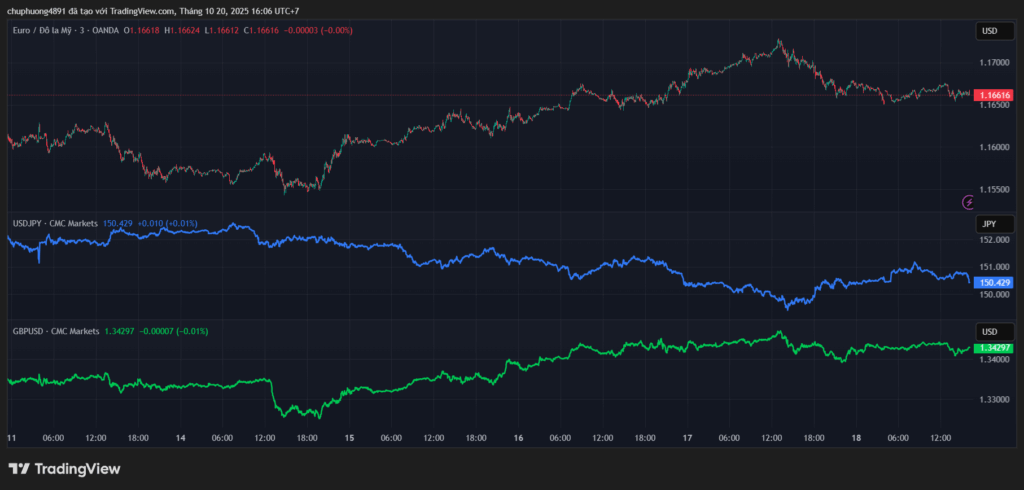Click the purple lightning bolt icon
The image size is (1024, 490).
968,201
